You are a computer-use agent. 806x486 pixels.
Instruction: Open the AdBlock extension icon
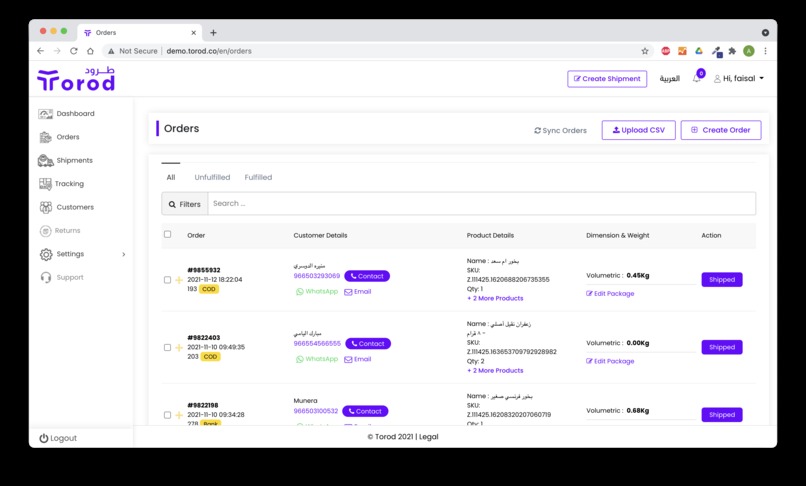[x=666, y=51]
